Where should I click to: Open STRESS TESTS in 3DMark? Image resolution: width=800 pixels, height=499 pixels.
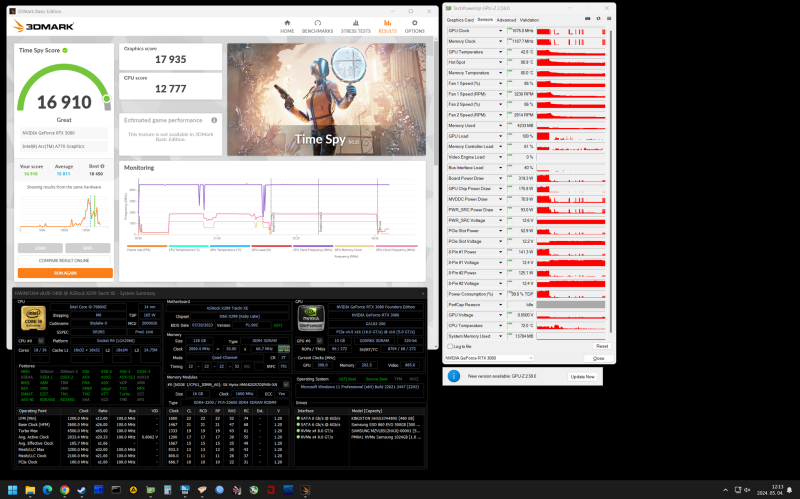click(x=356, y=27)
